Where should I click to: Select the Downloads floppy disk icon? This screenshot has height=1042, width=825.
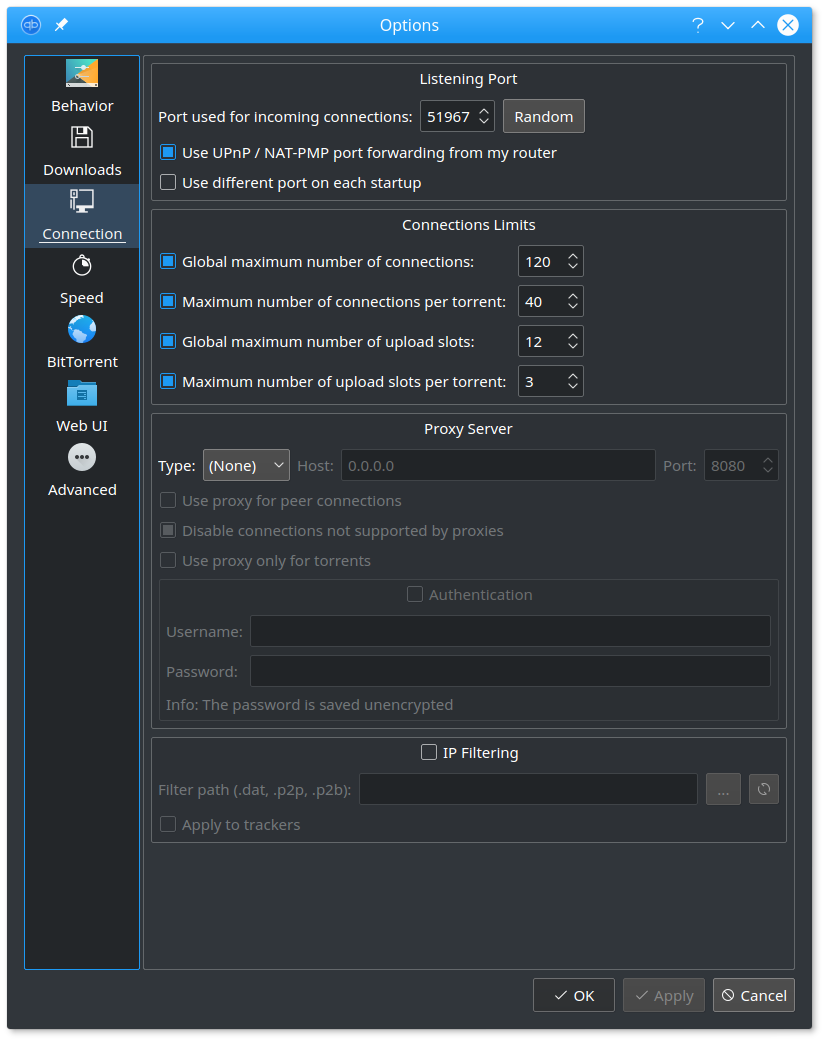(x=82, y=138)
